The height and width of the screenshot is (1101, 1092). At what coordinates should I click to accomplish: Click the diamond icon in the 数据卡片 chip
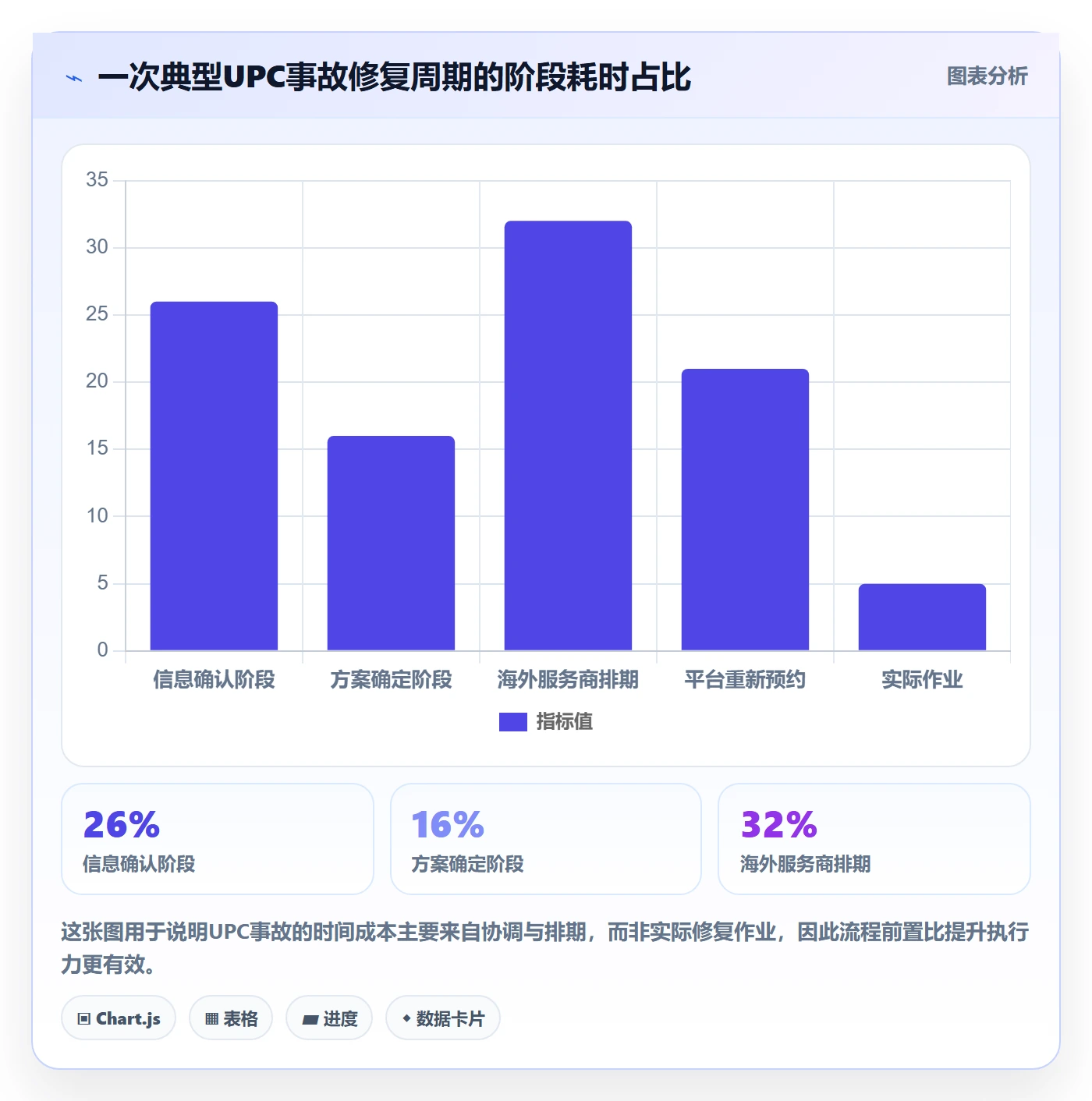pyautogui.click(x=406, y=1018)
